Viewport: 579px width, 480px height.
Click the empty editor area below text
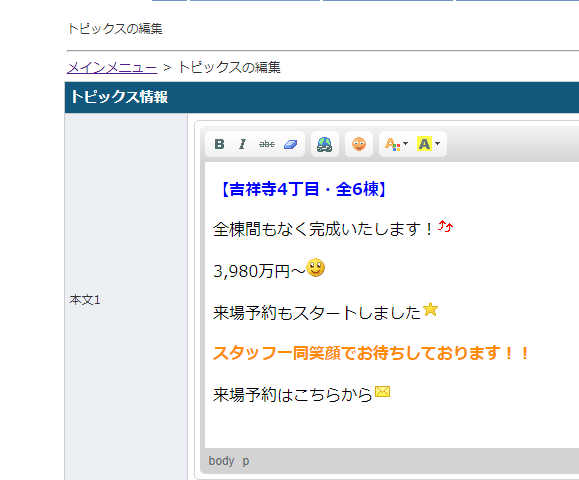pyautogui.click(x=391, y=426)
